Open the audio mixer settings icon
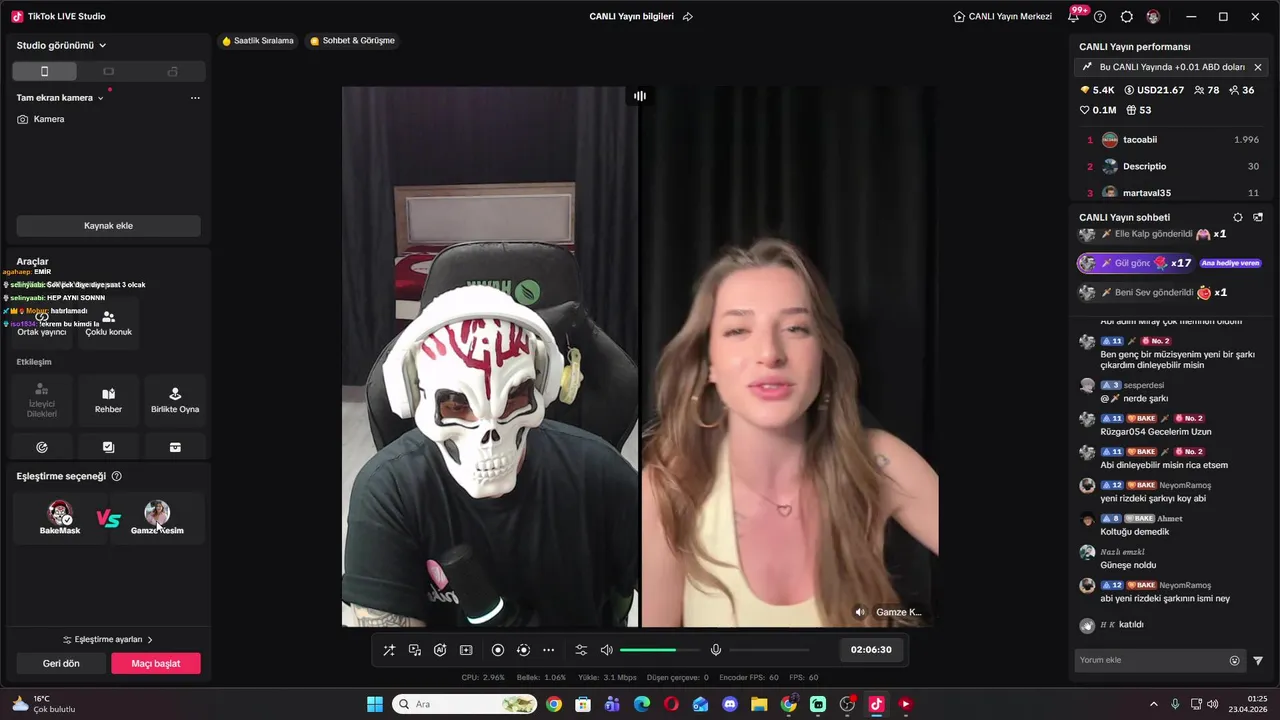This screenshot has width=1280, height=720. 581,650
